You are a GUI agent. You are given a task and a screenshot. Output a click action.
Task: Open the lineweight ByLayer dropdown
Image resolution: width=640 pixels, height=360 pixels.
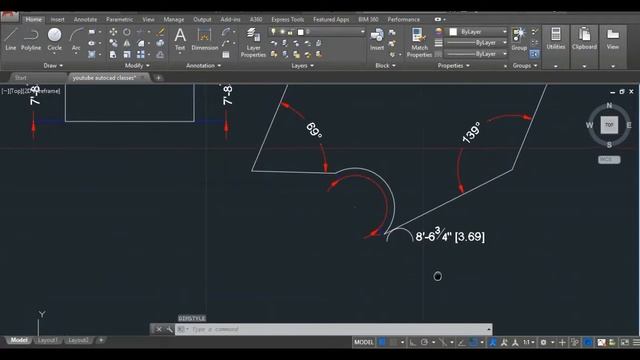pos(476,42)
